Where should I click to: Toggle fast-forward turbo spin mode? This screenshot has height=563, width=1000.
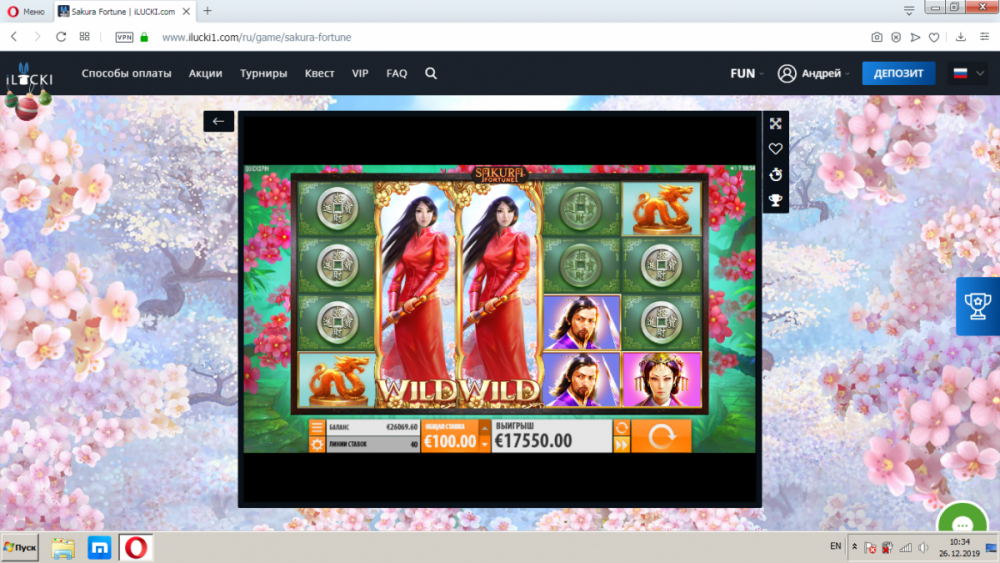click(x=621, y=445)
